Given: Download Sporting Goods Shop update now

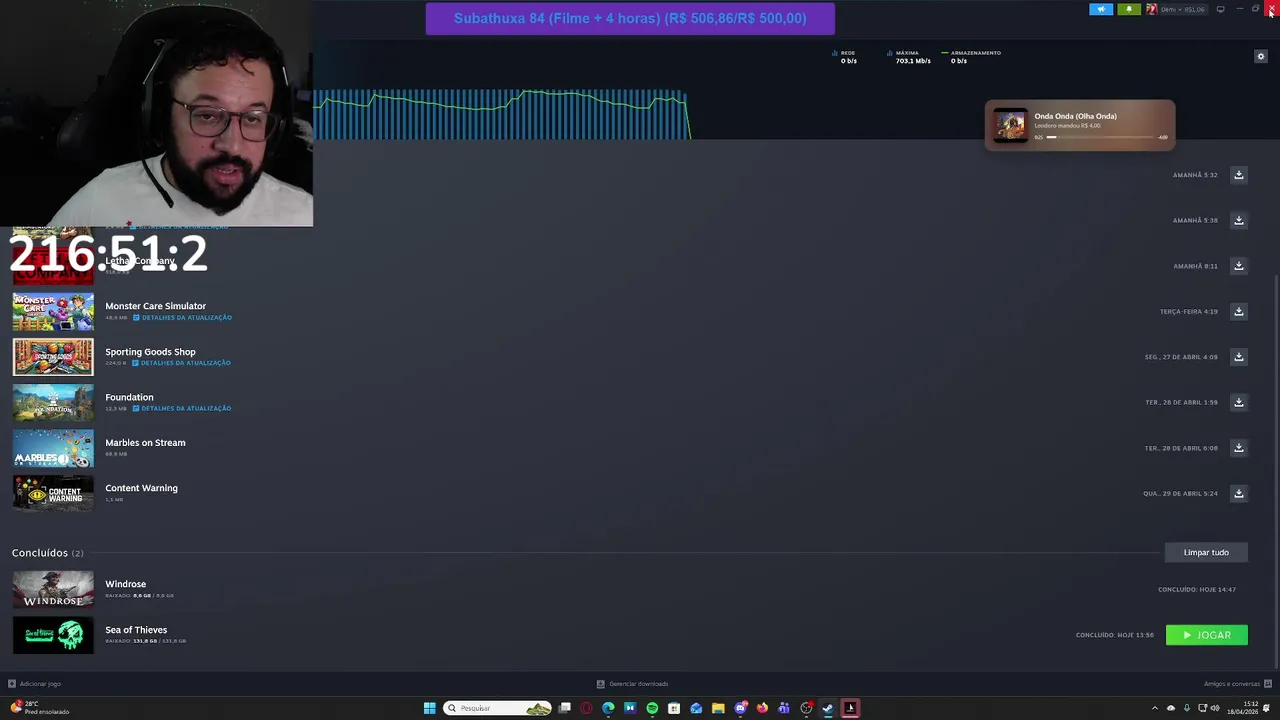Looking at the screenshot, I should pos(1238,357).
